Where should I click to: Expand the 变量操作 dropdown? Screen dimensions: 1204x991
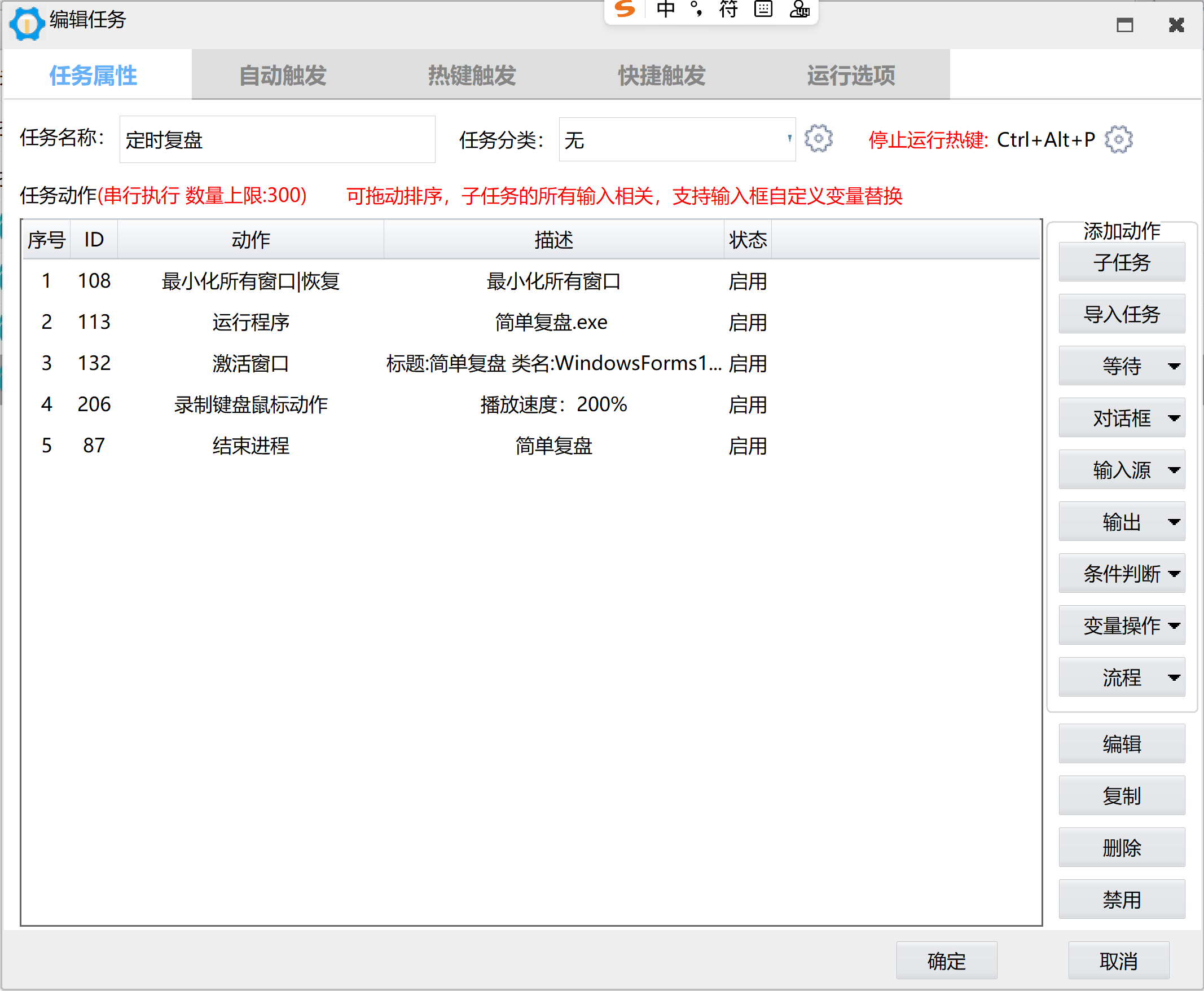pos(1173,626)
